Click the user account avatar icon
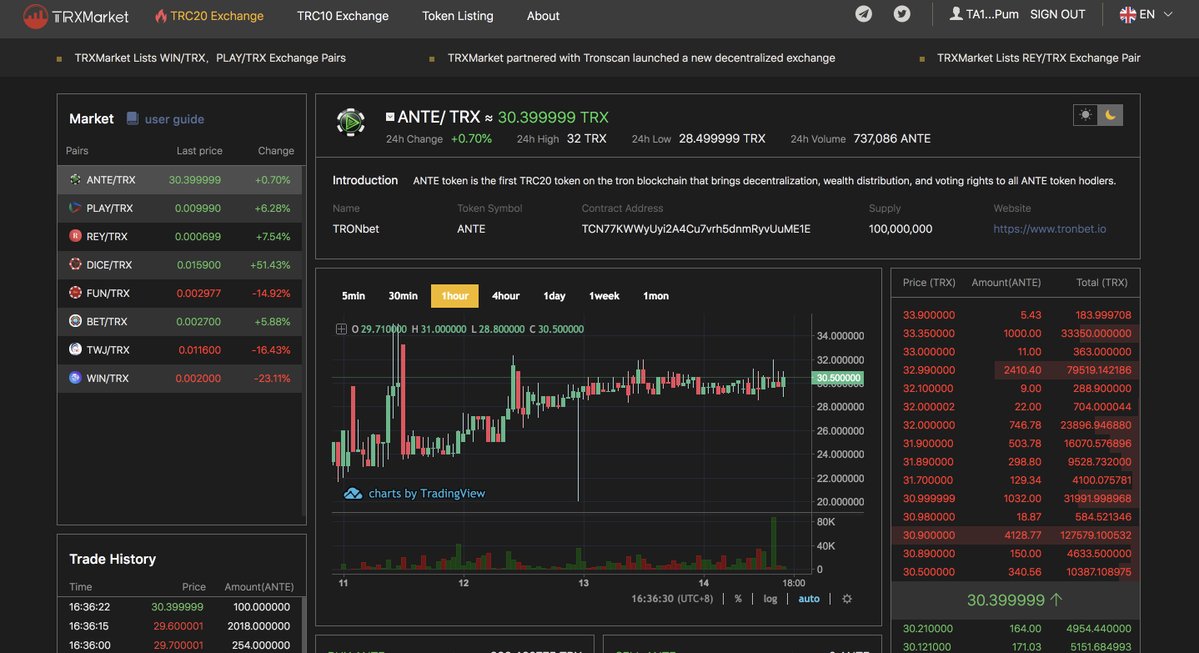 click(x=956, y=14)
